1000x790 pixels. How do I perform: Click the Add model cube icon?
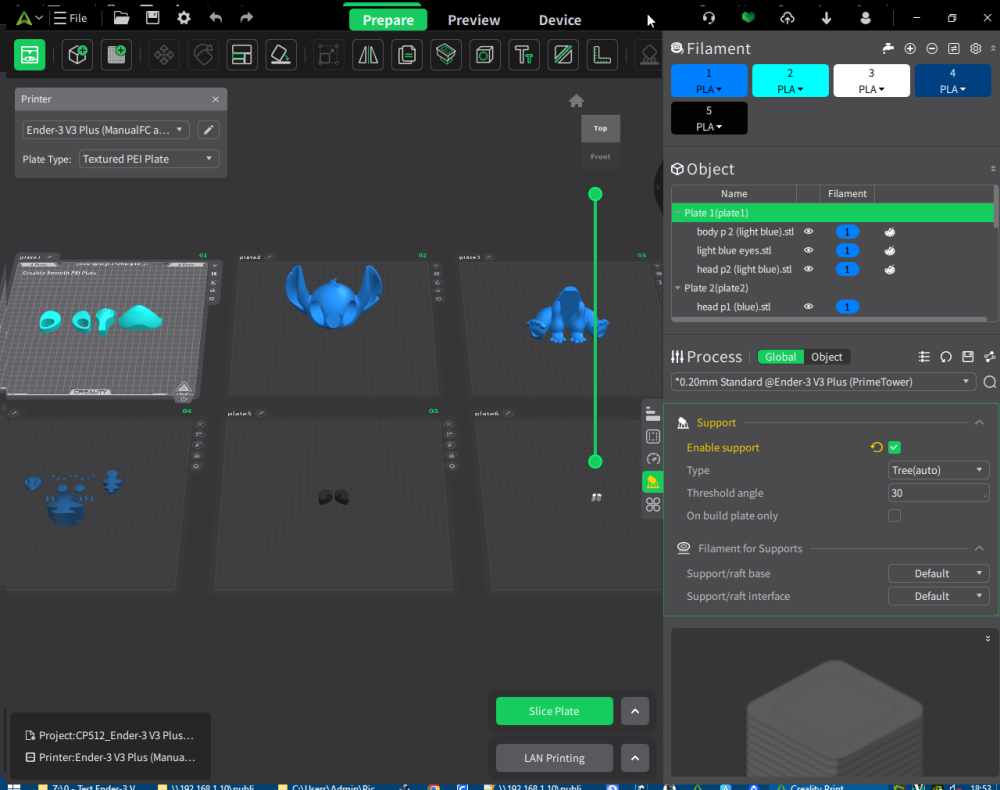pos(77,55)
